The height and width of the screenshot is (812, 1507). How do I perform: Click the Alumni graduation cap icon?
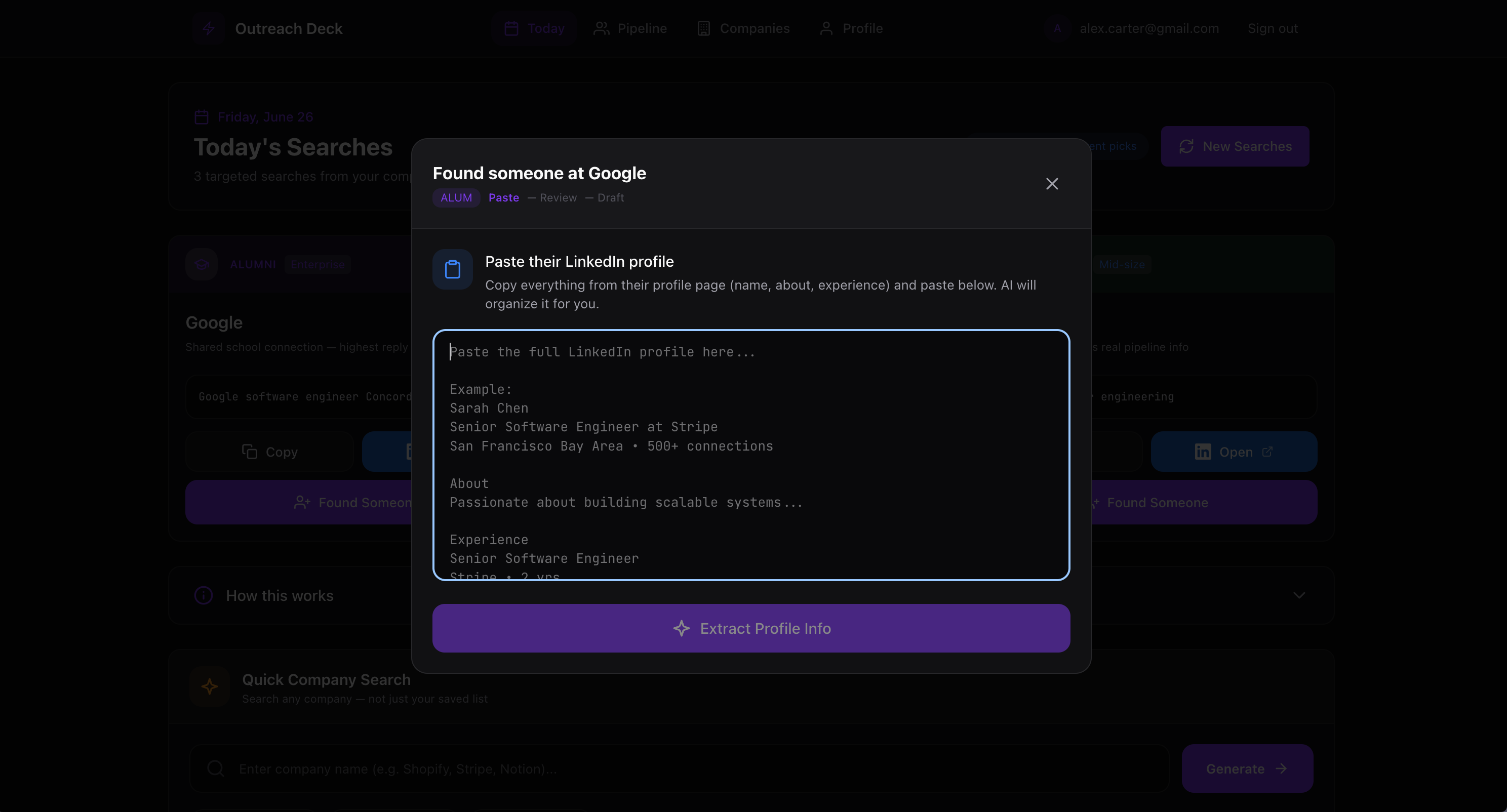click(202, 264)
